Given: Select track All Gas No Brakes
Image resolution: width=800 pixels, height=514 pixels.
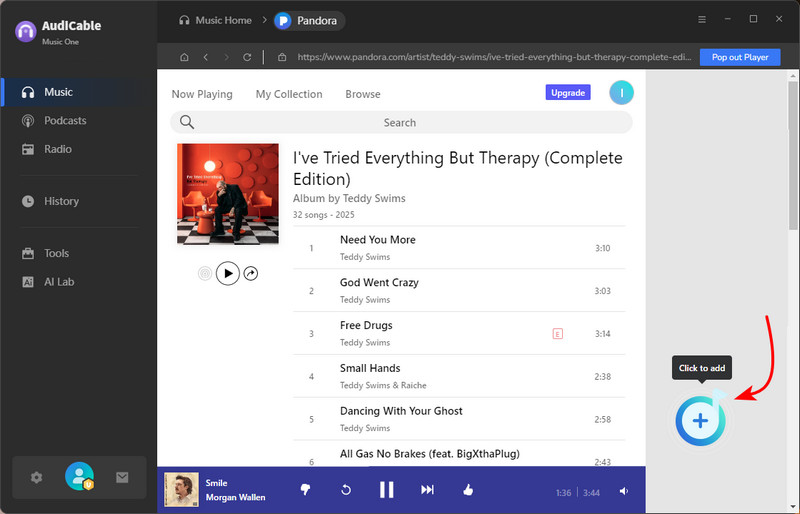Looking at the screenshot, I should [459, 454].
